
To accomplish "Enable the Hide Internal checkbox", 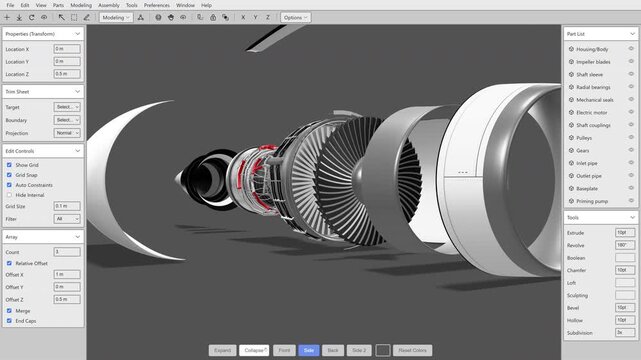I will pos(9,195).
